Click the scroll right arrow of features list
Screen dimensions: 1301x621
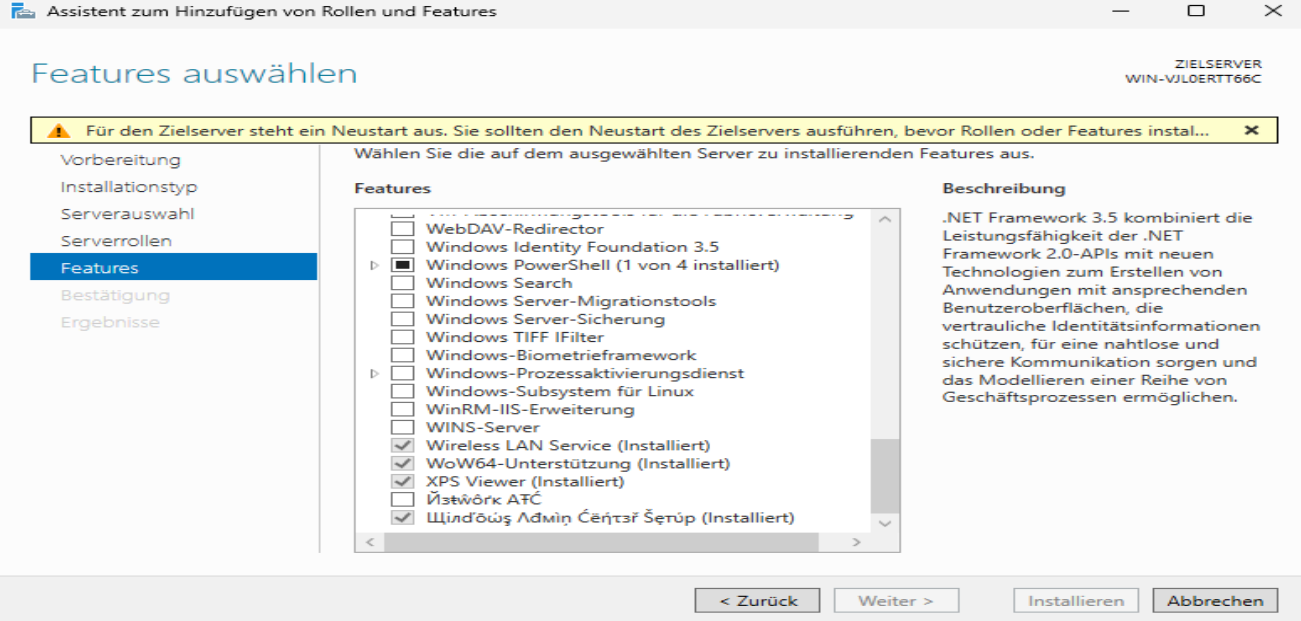click(855, 542)
